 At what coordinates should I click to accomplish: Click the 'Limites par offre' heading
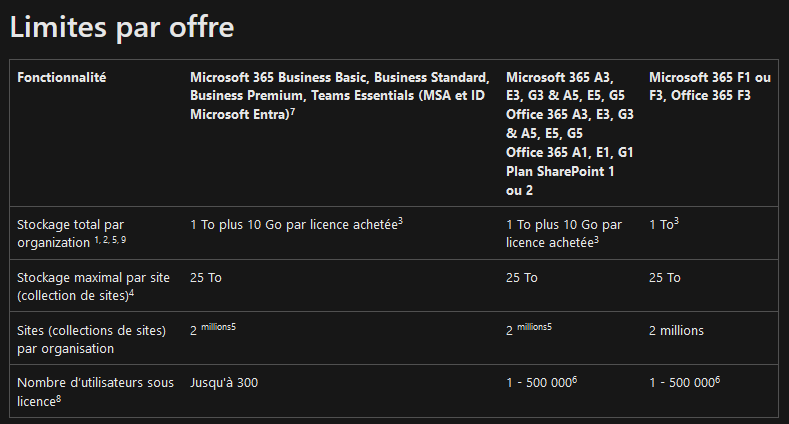pos(122,27)
